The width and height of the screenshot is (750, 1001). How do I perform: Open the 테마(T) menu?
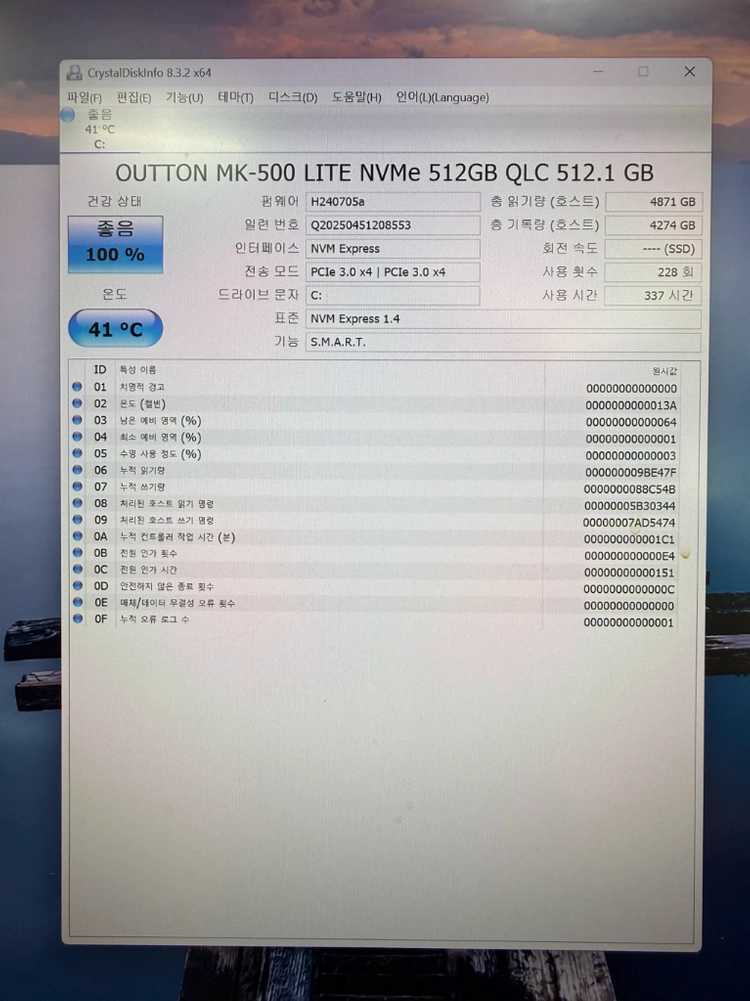pos(236,98)
